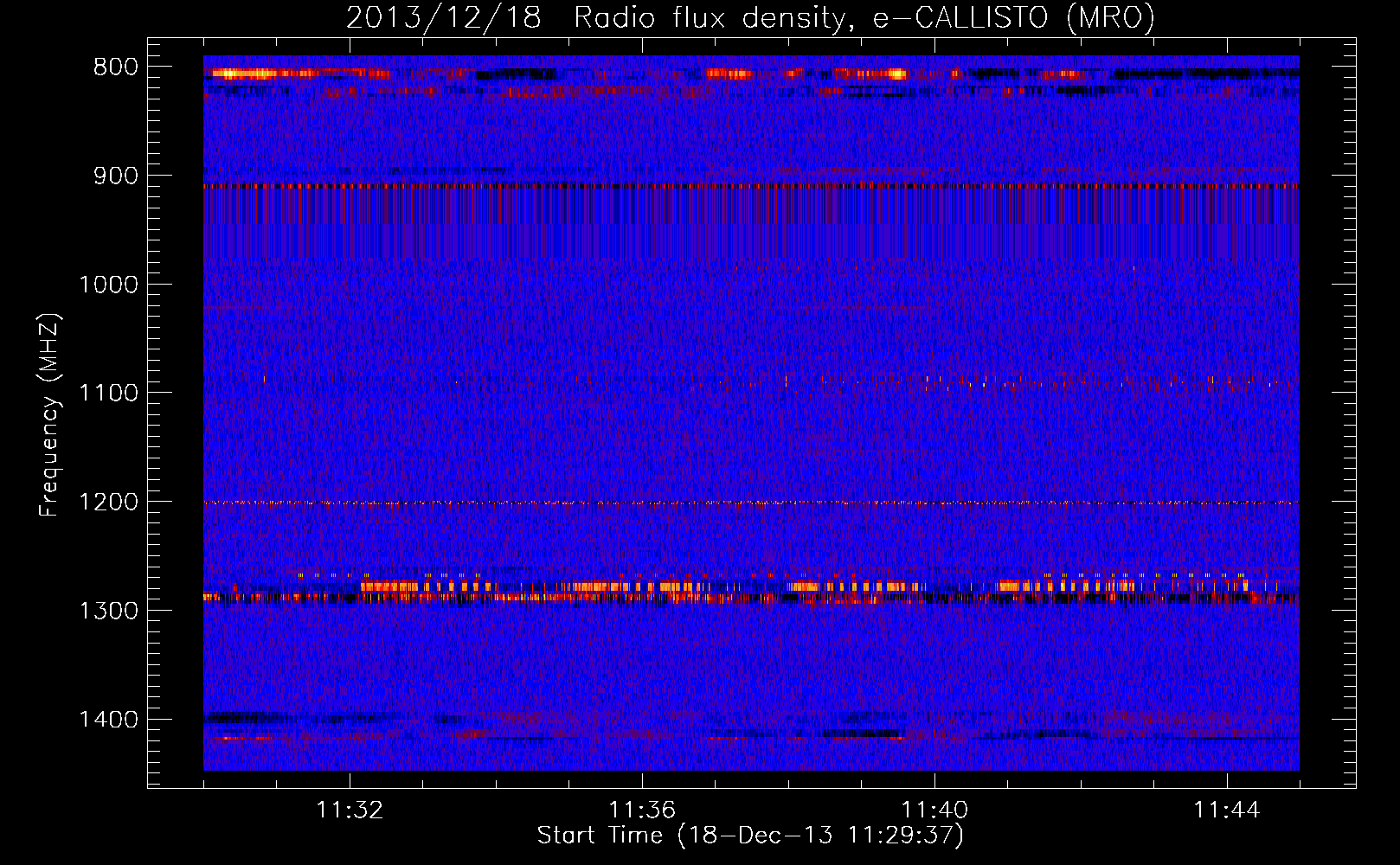Click the '11:32' time axis label
This screenshot has width=1400, height=865.
(x=350, y=811)
